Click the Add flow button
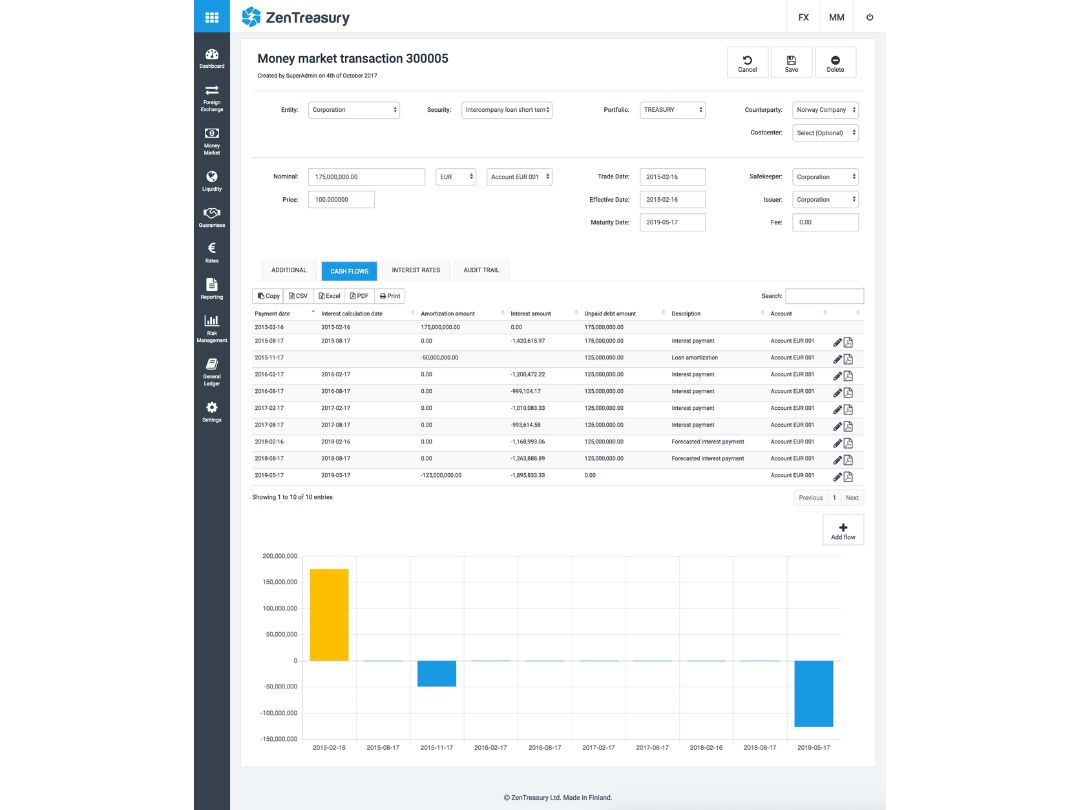The image size is (1080, 810). tap(843, 530)
